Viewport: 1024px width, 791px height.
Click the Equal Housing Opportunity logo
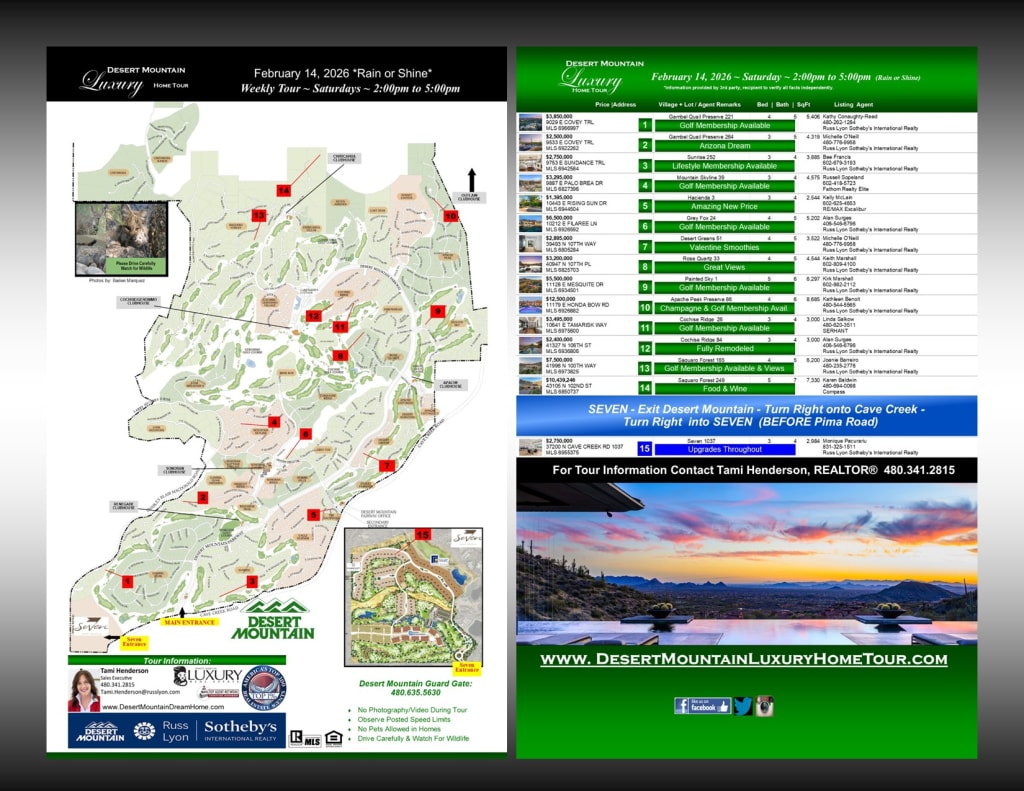[333, 738]
